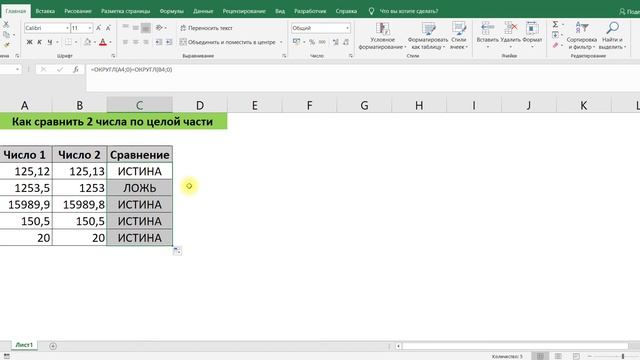Decrease indent icon in alignment group

159,42
